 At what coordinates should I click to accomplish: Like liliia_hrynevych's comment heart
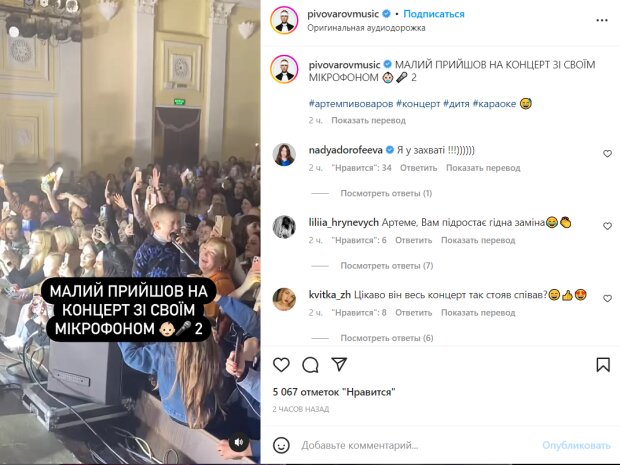coord(607,226)
